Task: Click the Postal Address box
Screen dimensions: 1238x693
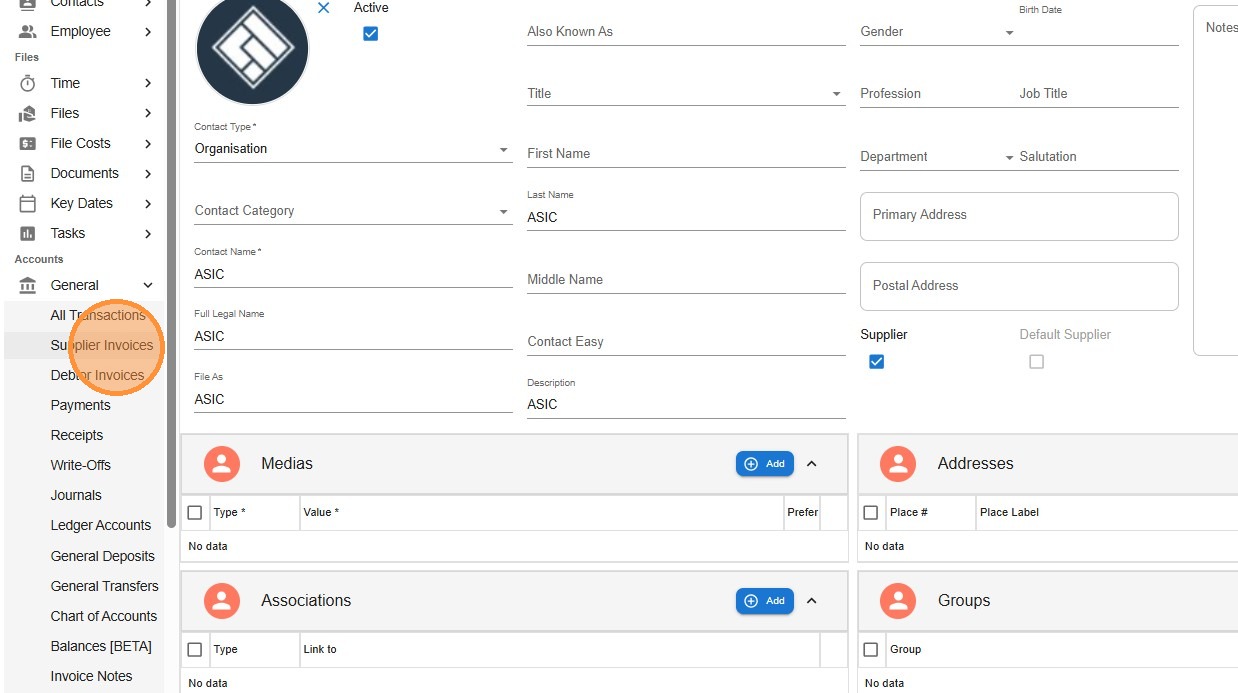Action: tap(1019, 286)
